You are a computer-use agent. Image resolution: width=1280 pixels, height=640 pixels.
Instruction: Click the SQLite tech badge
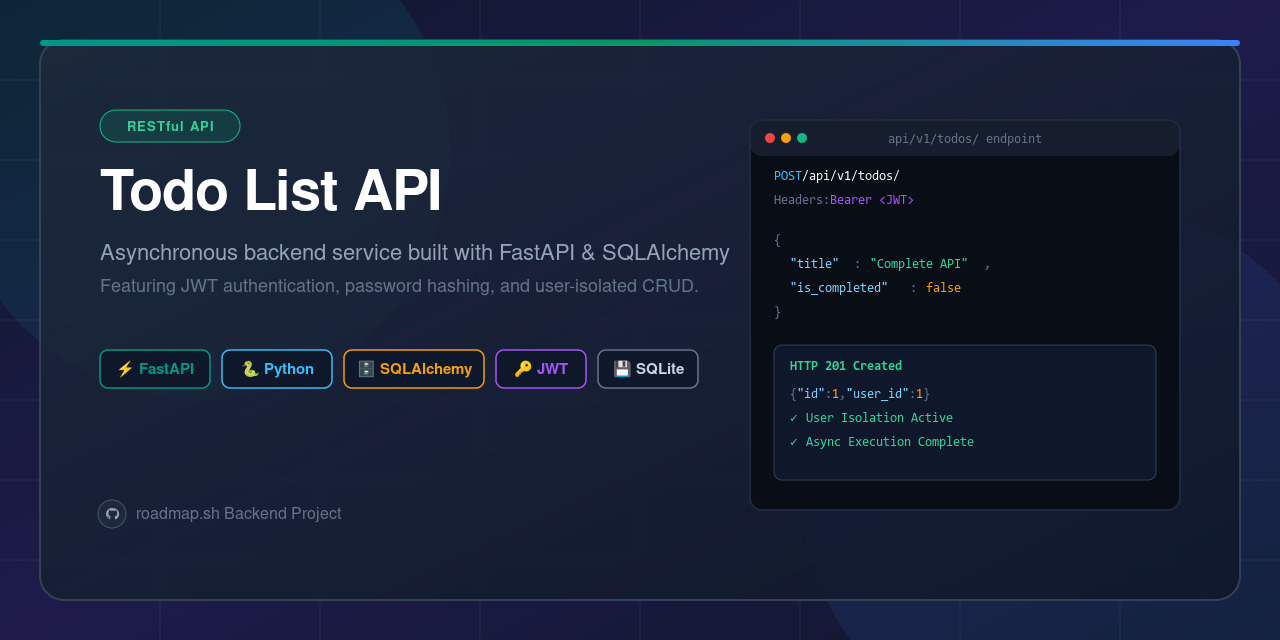point(648,369)
